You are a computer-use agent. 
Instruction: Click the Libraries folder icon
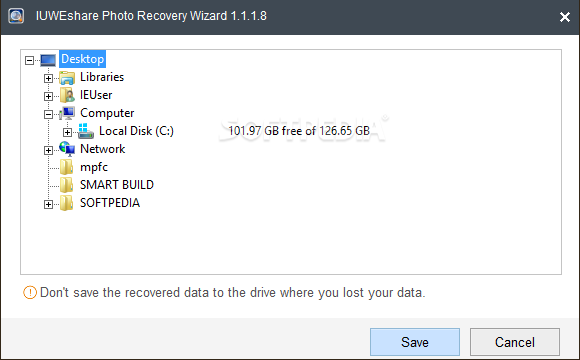pyautogui.click(x=67, y=78)
